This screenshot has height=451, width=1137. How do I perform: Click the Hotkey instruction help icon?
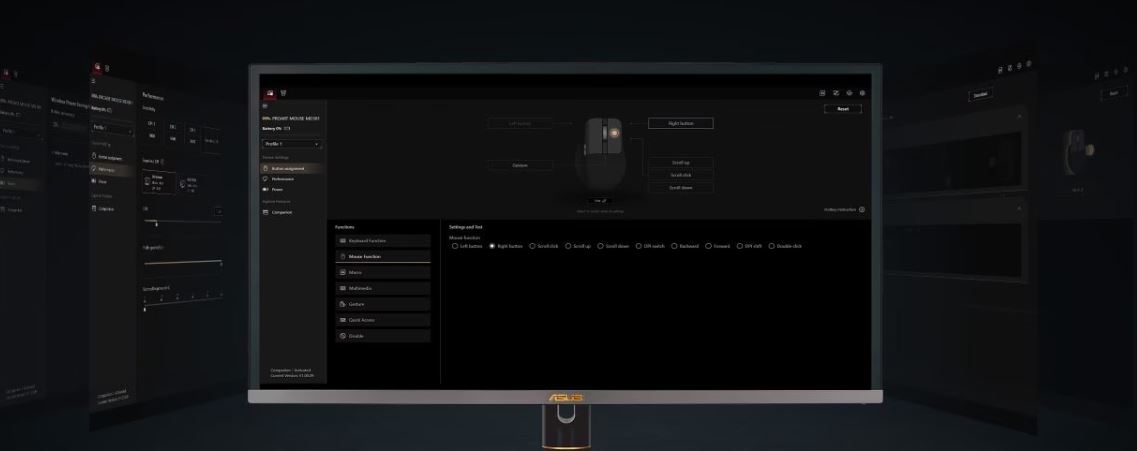click(862, 210)
